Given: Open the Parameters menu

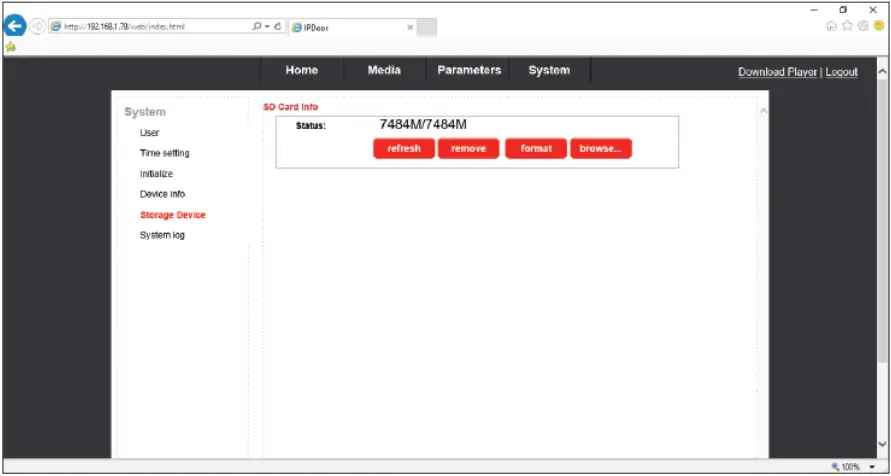Looking at the screenshot, I should coord(469,70).
